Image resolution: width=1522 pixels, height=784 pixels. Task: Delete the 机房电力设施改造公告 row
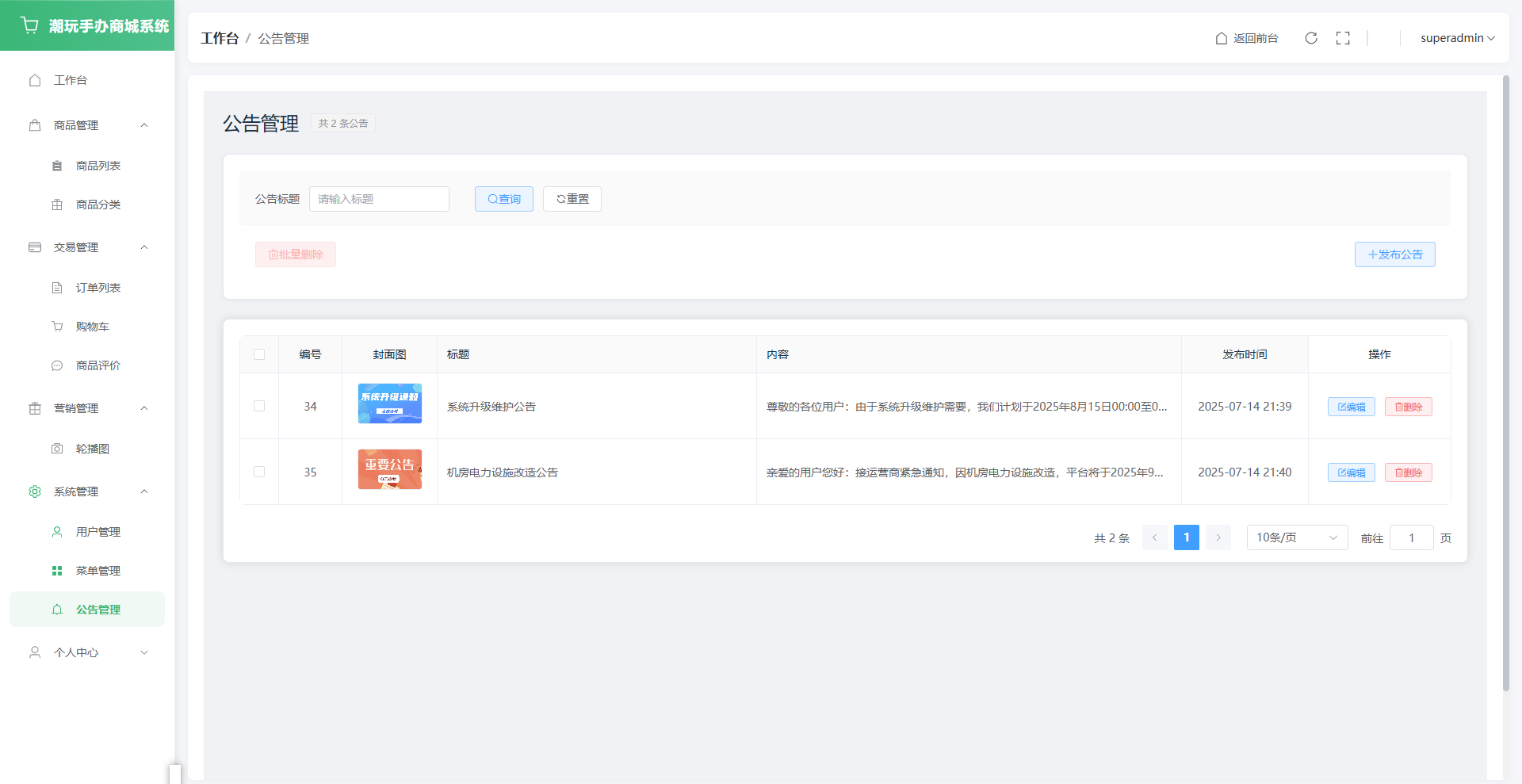tap(1408, 472)
